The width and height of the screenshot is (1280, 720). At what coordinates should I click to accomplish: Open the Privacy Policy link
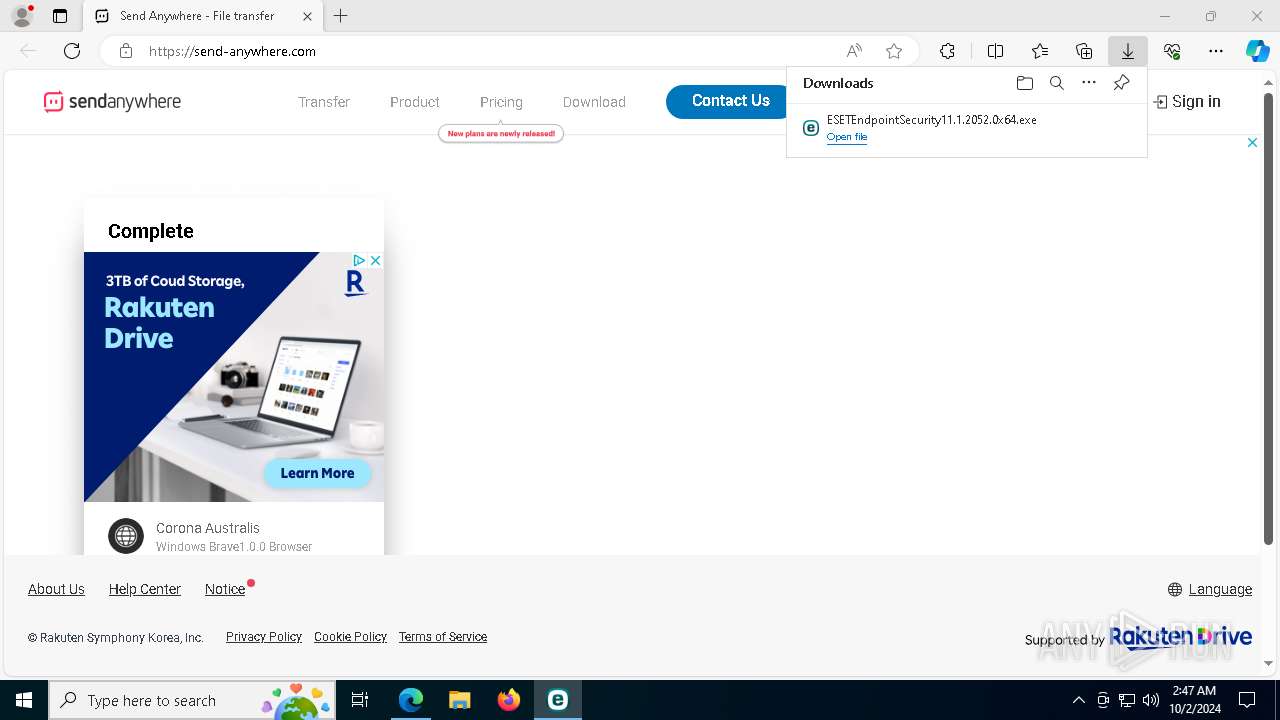(x=264, y=637)
